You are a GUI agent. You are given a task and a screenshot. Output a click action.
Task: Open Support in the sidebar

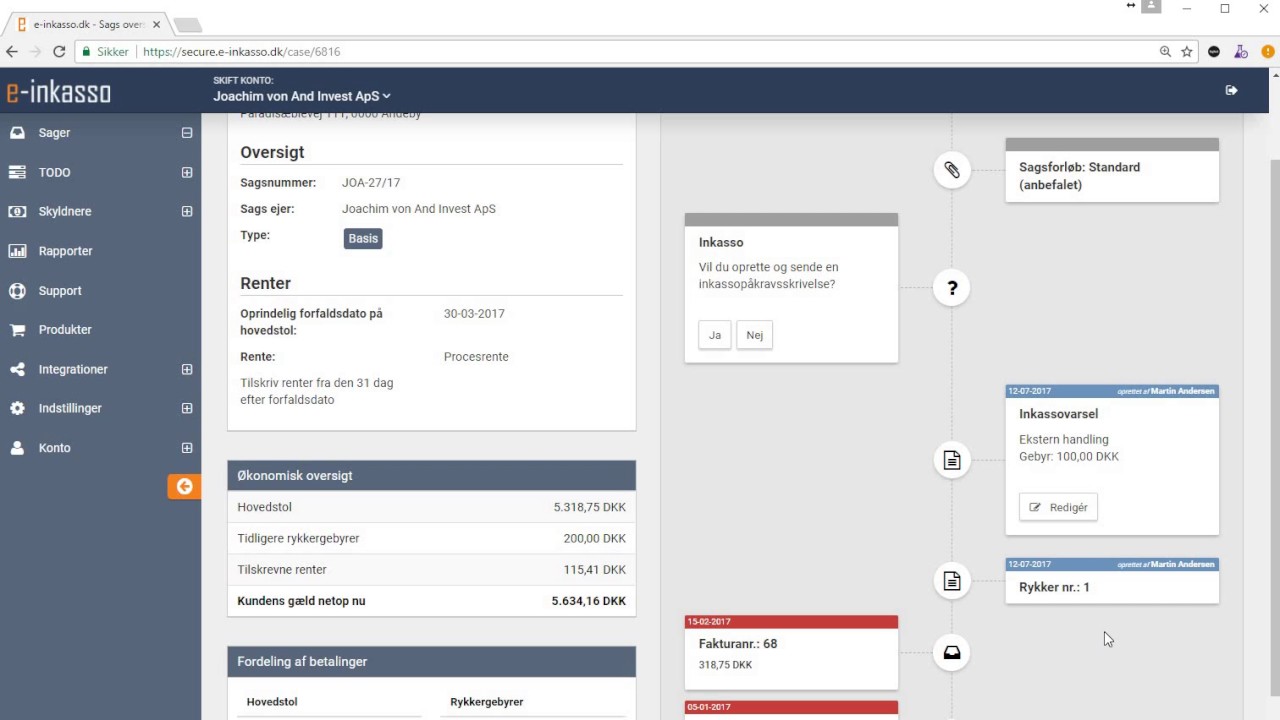click(x=60, y=291)
